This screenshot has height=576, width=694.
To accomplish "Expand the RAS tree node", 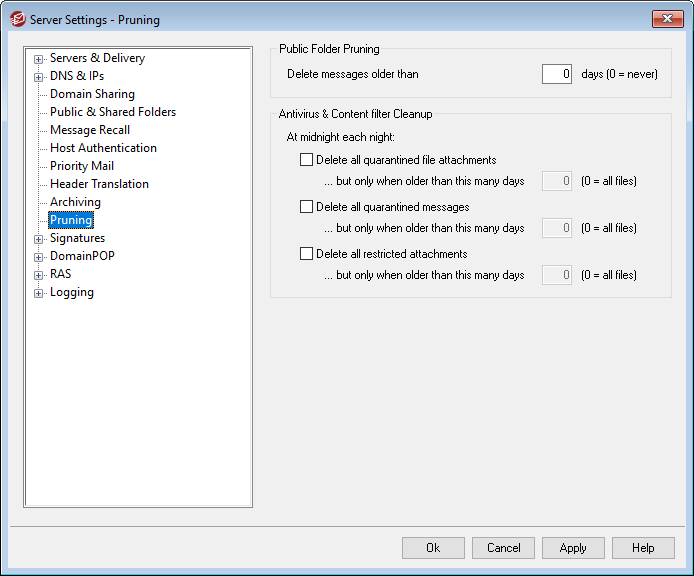I will (39, 275).
